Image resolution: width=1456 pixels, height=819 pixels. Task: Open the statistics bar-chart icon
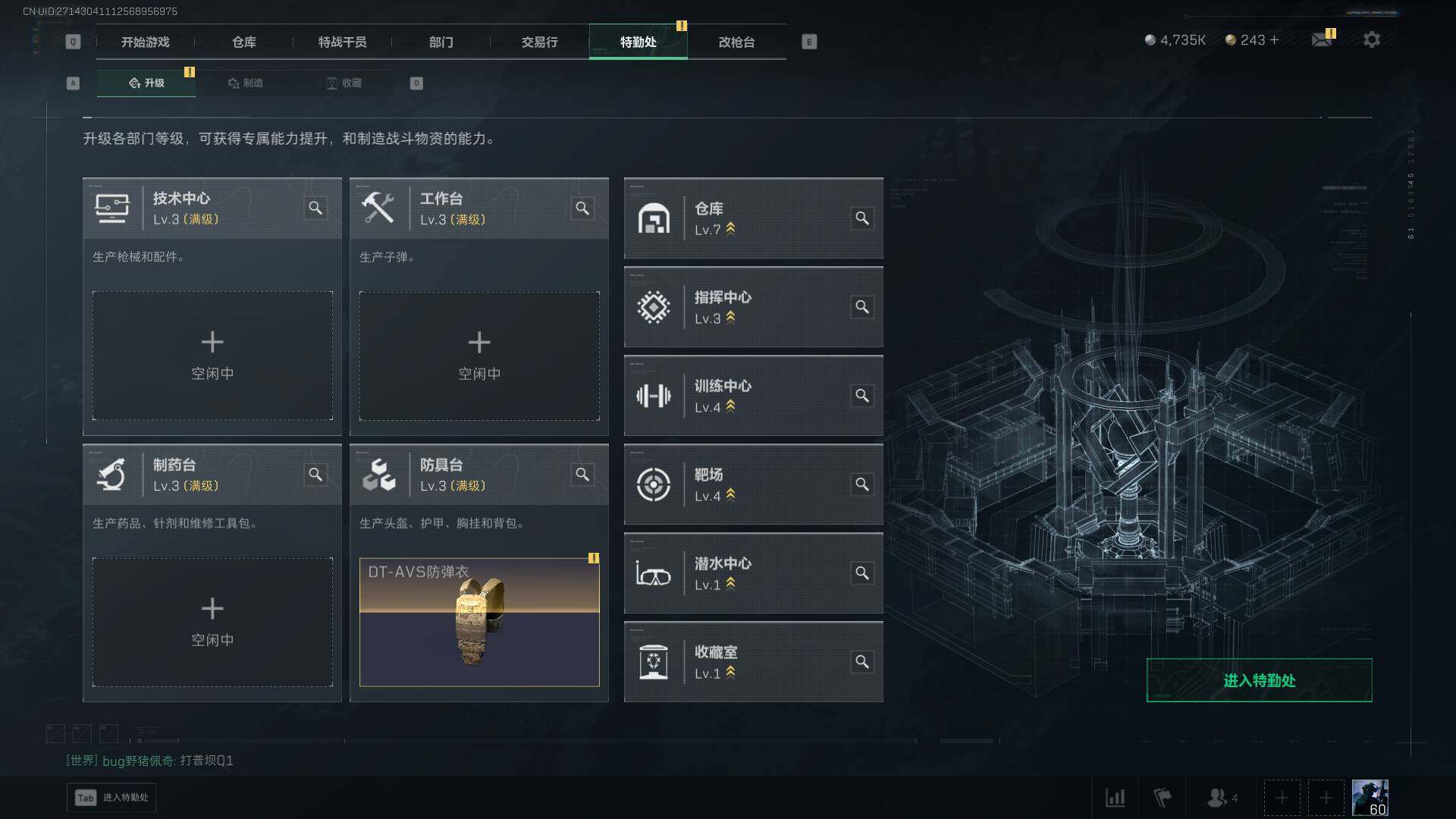1116,798
